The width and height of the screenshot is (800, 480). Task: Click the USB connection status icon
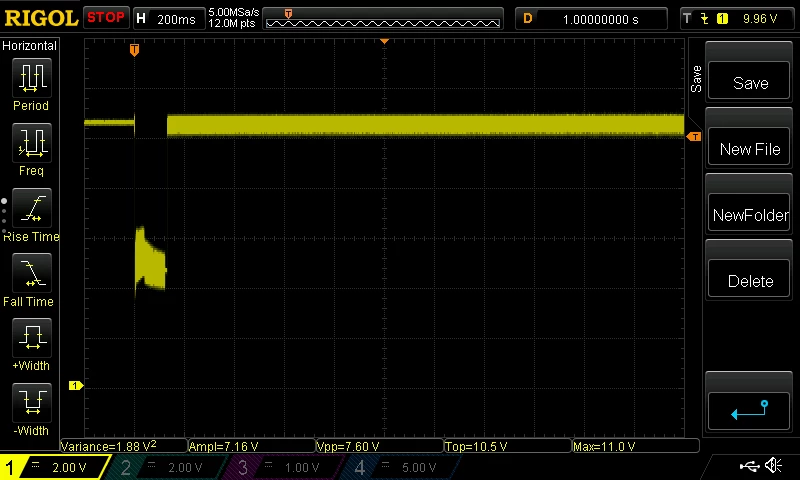click(x=749, y=466)
